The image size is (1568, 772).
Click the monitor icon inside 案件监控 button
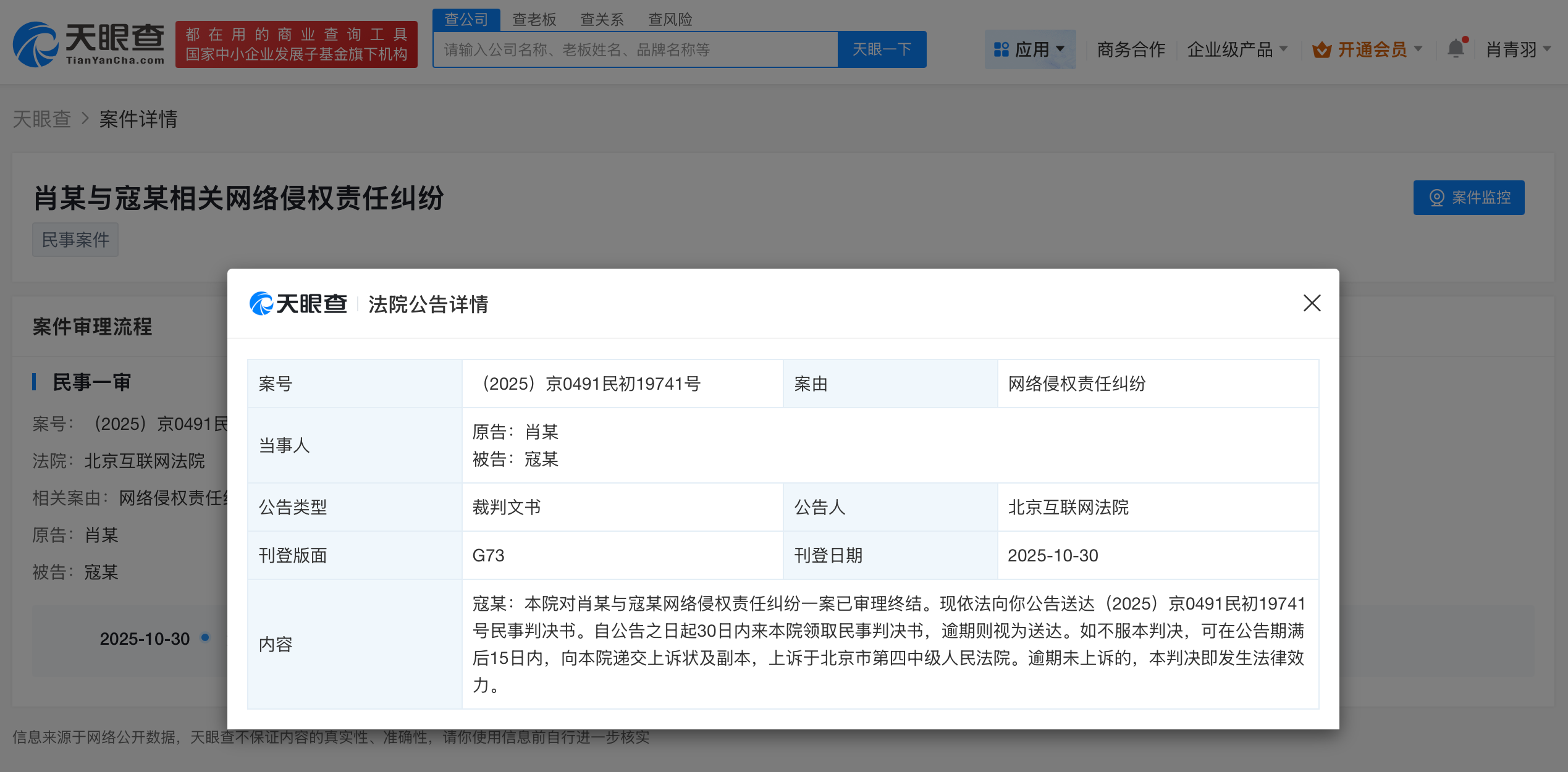point(1438,198)
